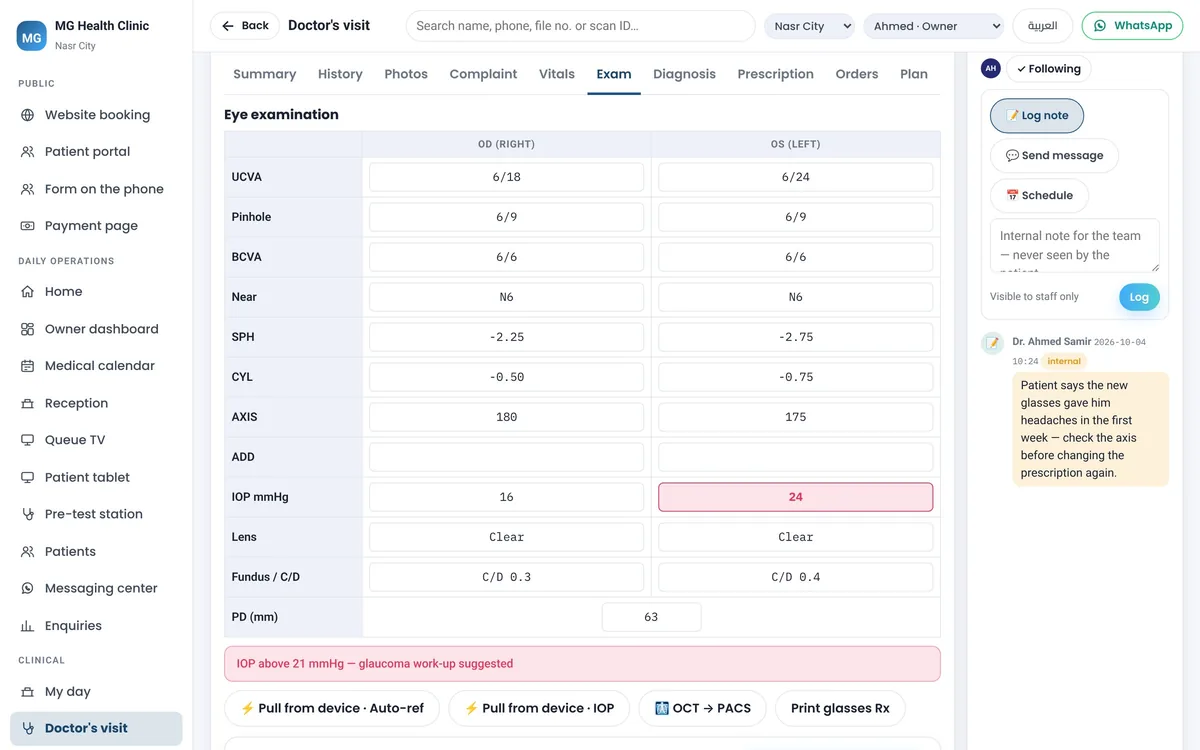This screenshot has height=750, width=1200.
Task: Click the Patient tablet icon
Action: coord(28,478)
